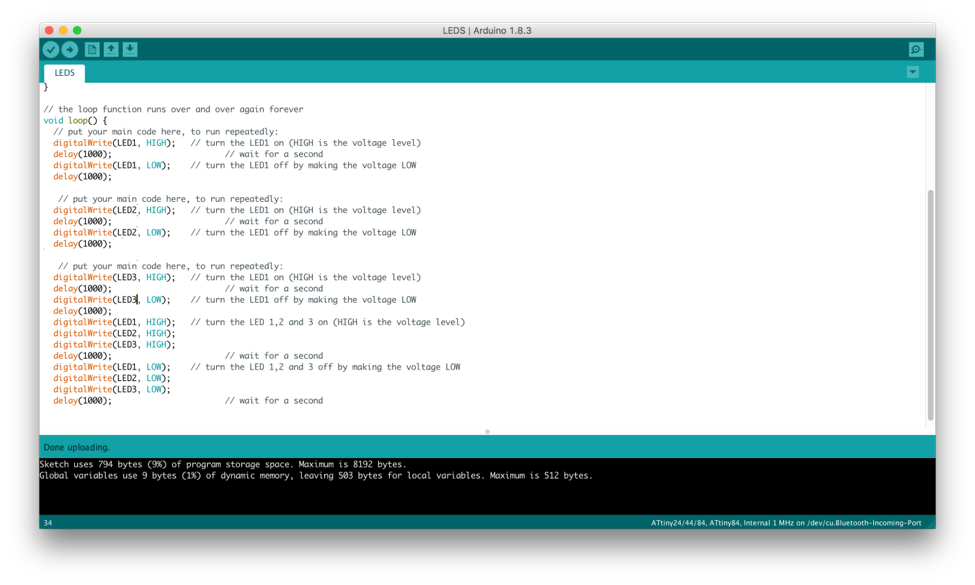Click the ATtiny24/44/84 board info text
975x585 pixels.
click(786, 523)
